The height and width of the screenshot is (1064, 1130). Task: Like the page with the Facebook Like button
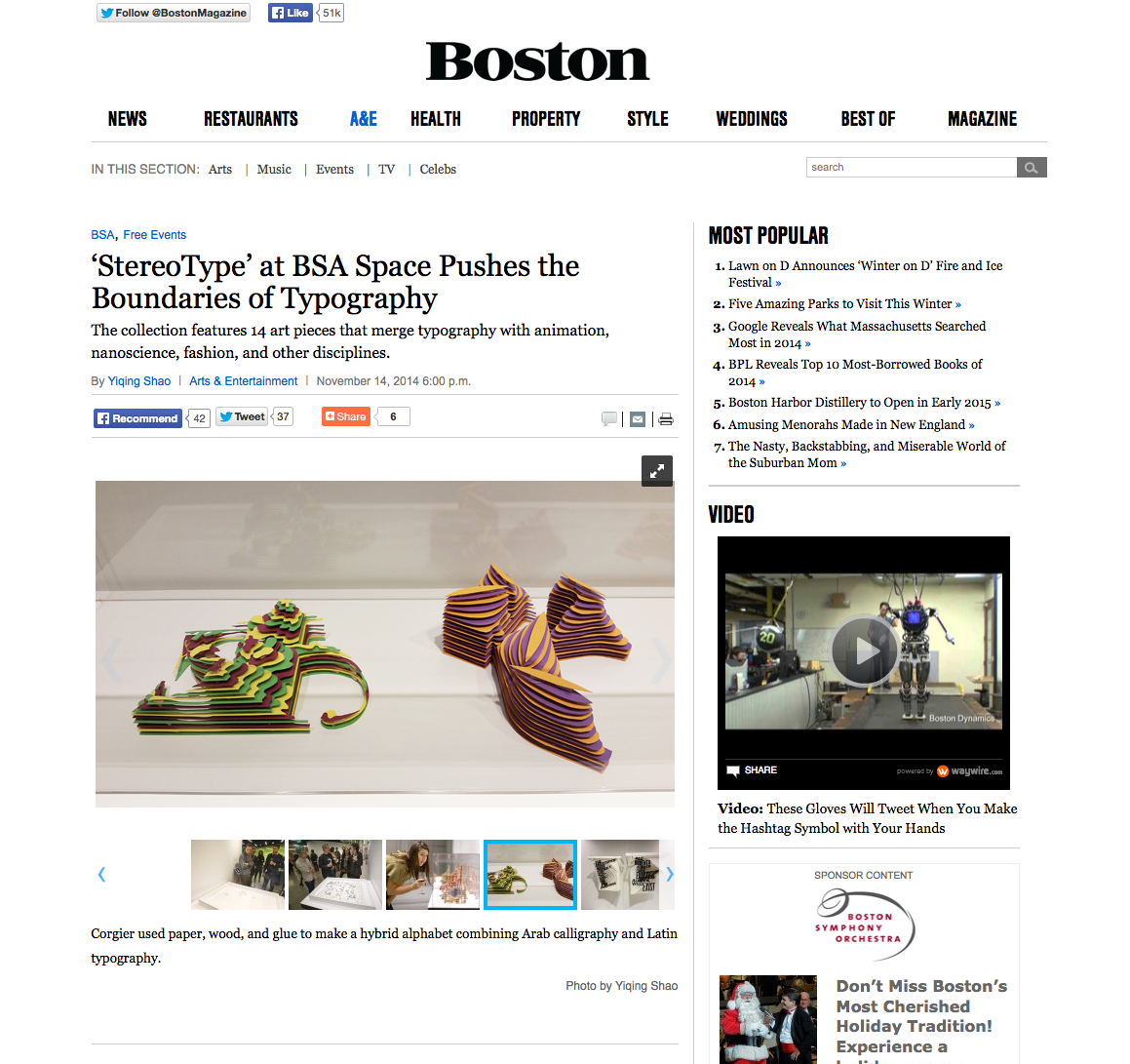point(291,13)
